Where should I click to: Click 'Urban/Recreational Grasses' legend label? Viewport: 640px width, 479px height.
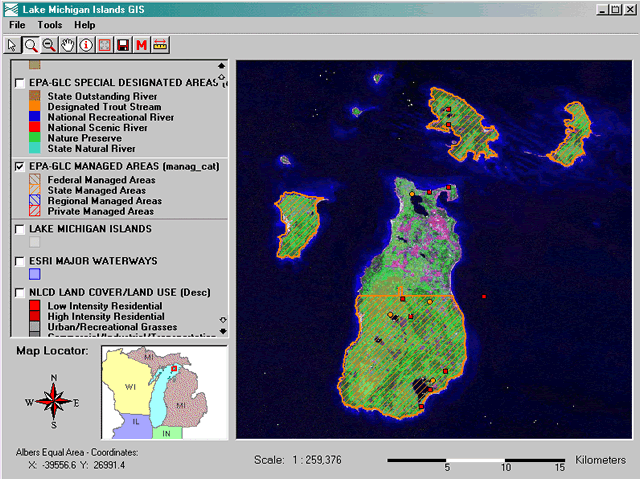112,327
